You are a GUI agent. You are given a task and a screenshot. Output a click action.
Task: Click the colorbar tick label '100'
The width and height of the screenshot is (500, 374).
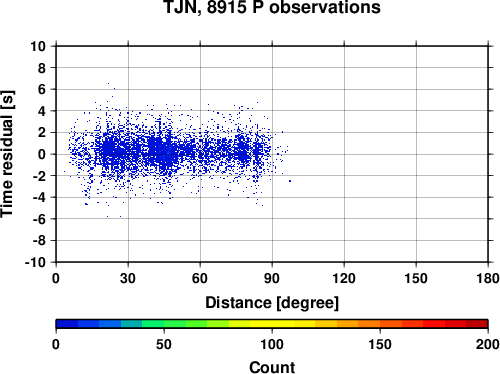[272, 344]
